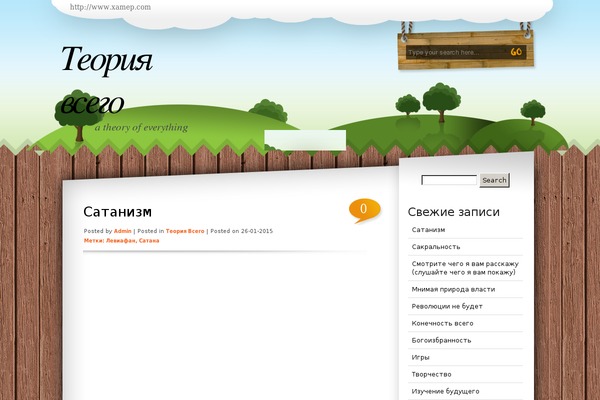Open the Сакральность recent post
The width and height of the screenshot is (600, 400).
[x=436, y=247]
